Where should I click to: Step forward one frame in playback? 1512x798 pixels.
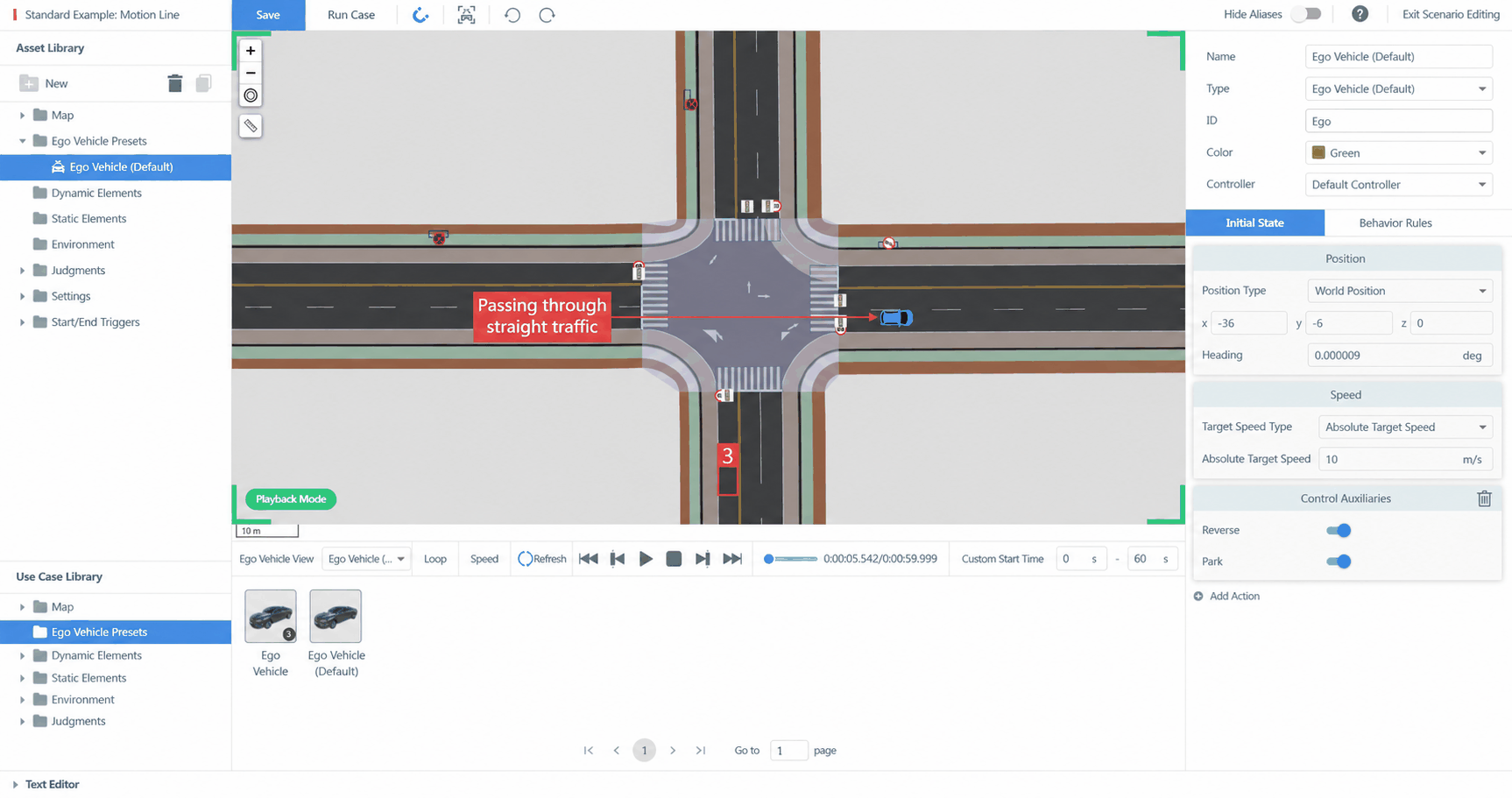click(703, 559)
